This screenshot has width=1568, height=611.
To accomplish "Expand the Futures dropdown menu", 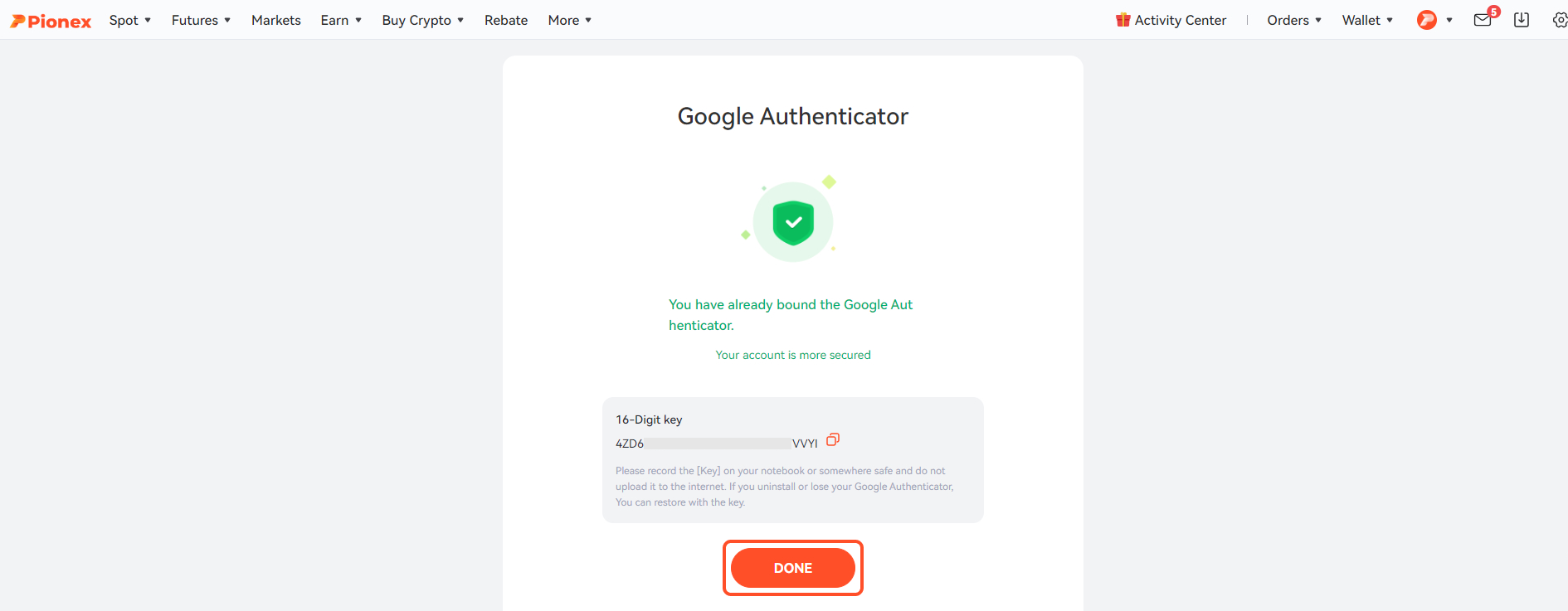I will 201,20.
